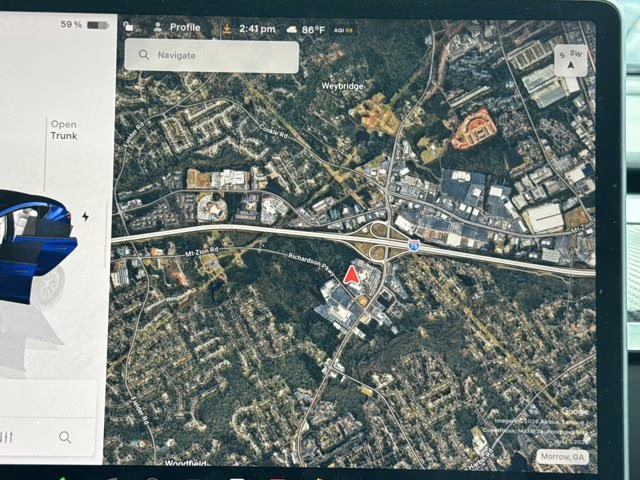Tap the magnifier icon in Navigate bar
The width and height of the screenshot is (640, 480).
(145, 56)
